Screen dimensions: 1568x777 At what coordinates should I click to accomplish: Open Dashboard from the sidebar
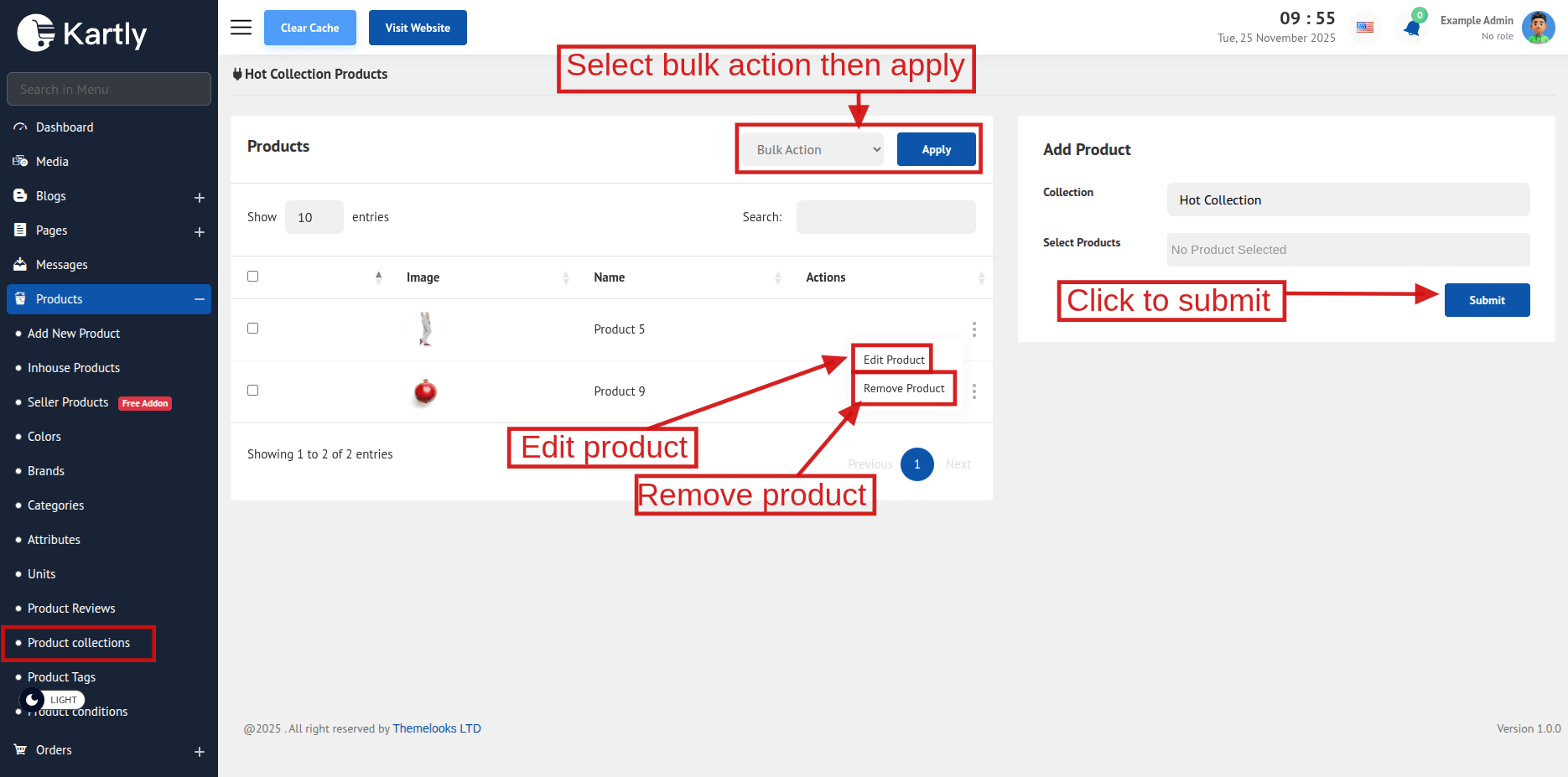pos(65,127)
